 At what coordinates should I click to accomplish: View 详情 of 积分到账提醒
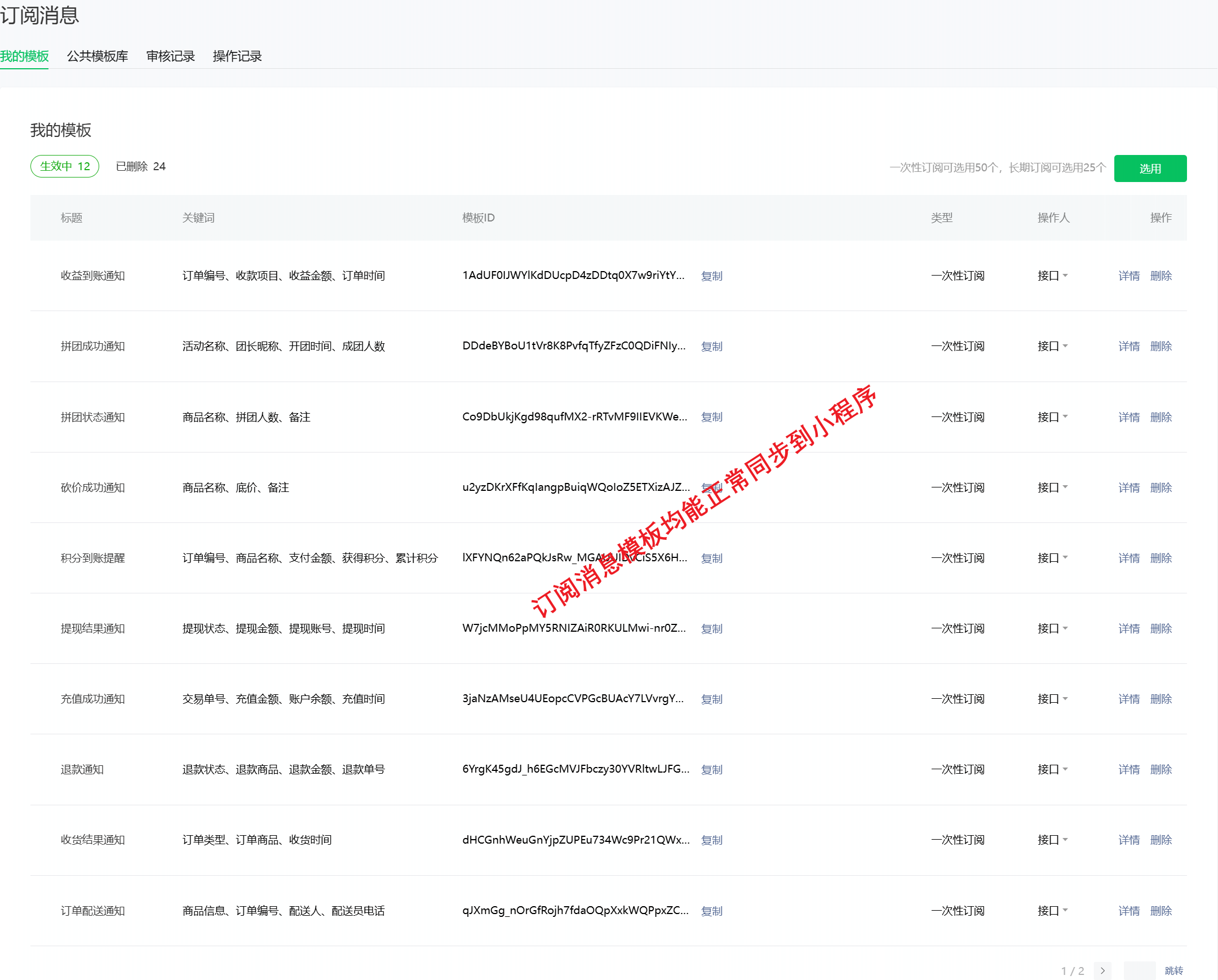coord(1129,558)
